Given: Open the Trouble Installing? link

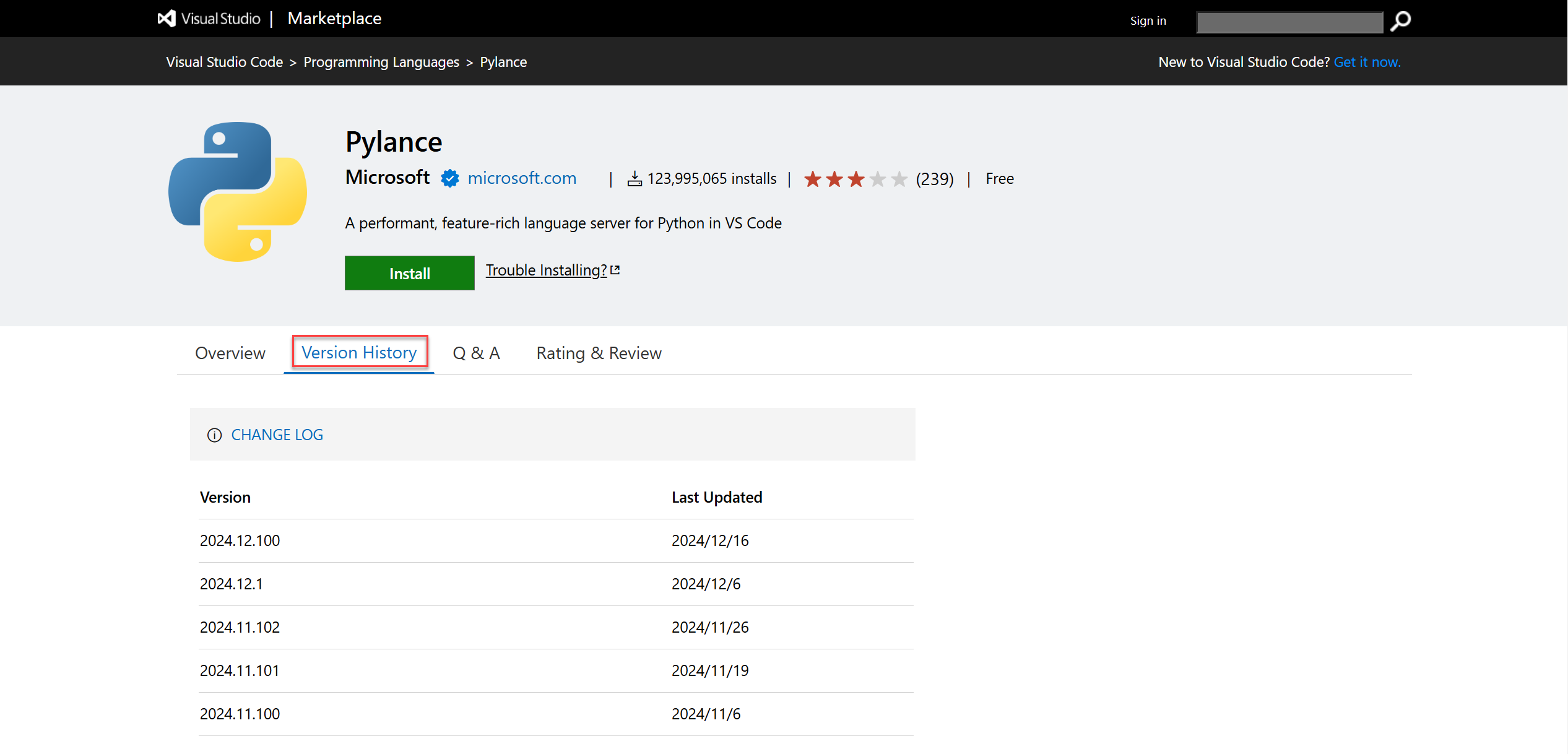Looking at the screenshot, I should 546,271.
